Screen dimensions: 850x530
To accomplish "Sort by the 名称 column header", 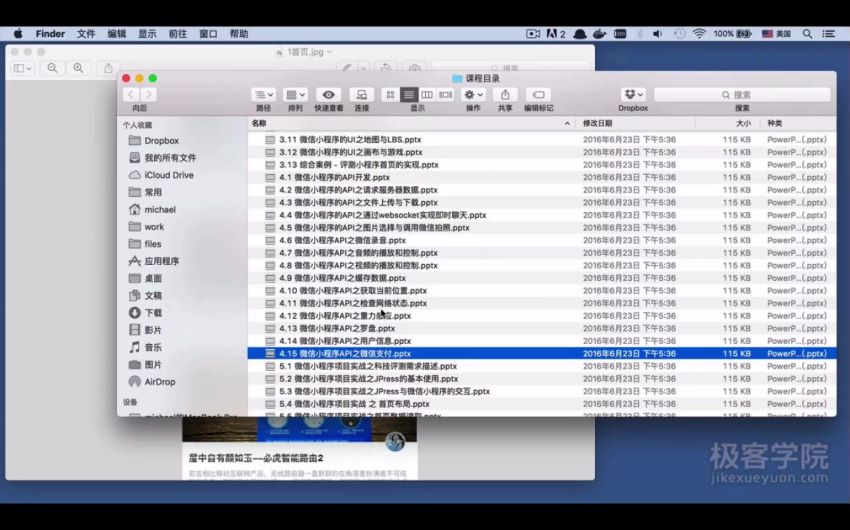I will tap(411, 124).
